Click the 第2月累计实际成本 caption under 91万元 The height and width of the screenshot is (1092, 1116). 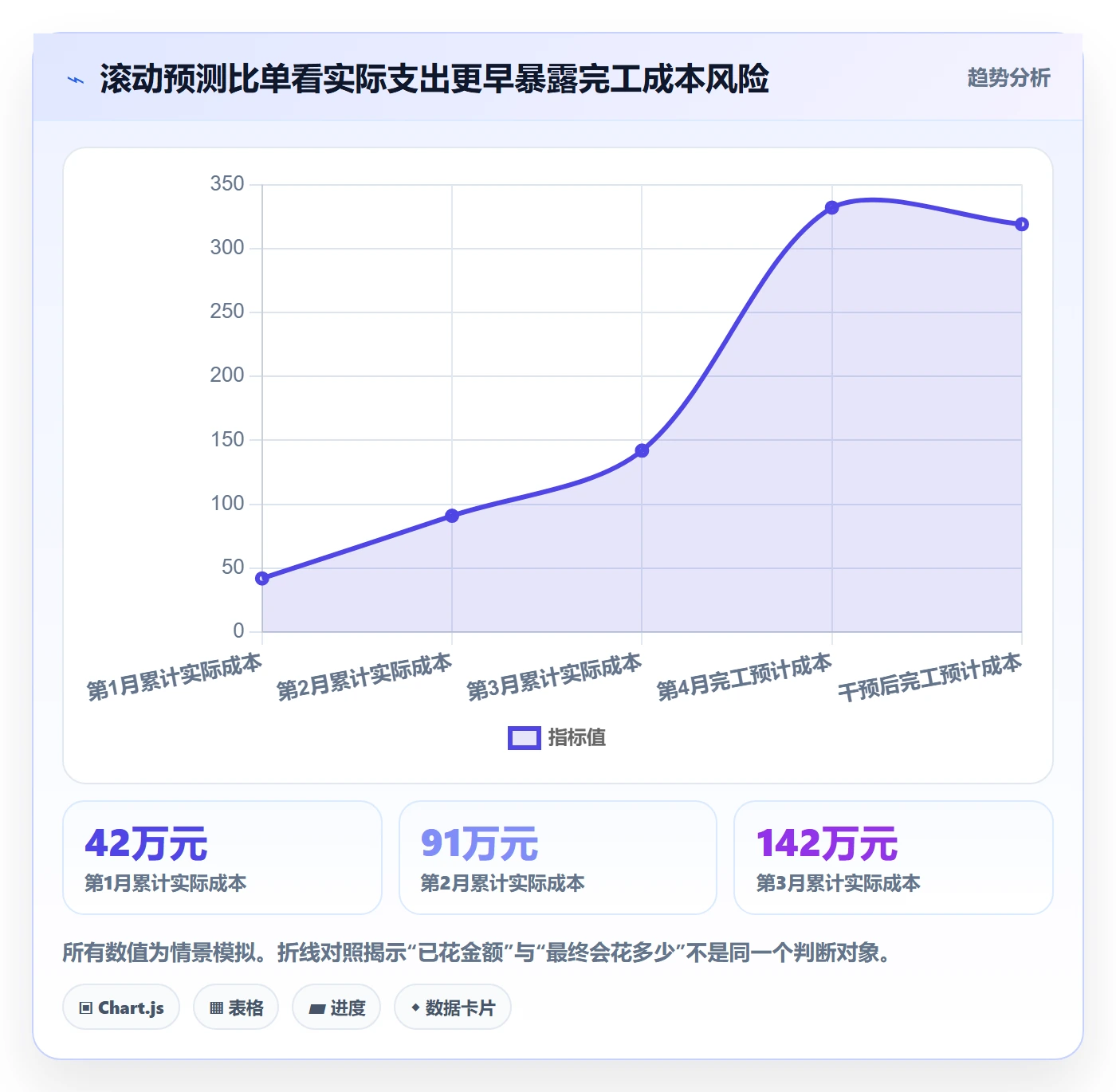[503, 883]
